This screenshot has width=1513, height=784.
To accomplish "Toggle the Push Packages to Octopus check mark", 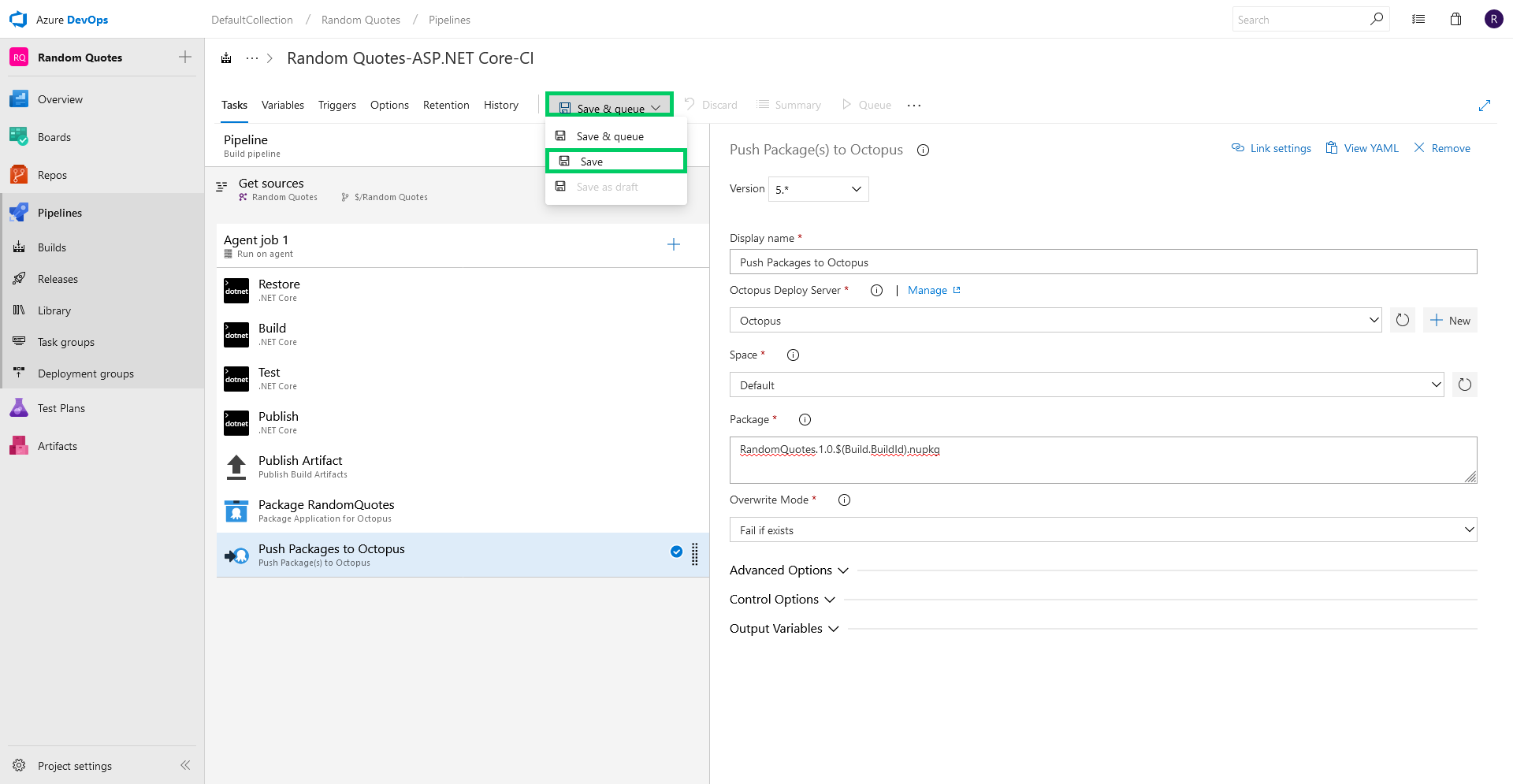I will (676, 552).
